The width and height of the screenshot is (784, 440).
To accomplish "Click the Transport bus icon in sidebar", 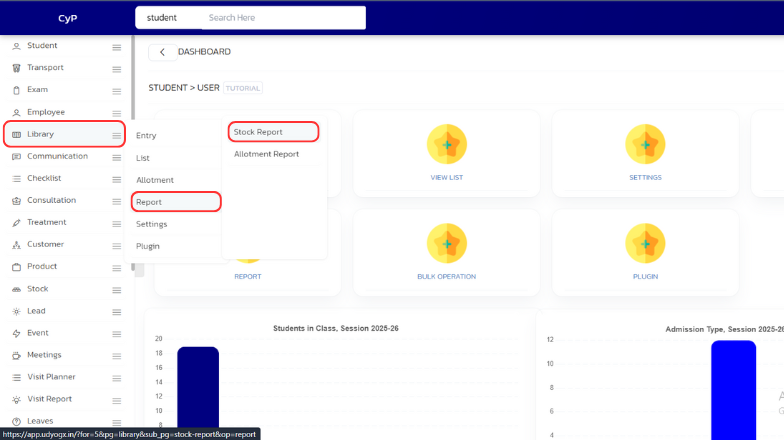I will tap(16, 68).
